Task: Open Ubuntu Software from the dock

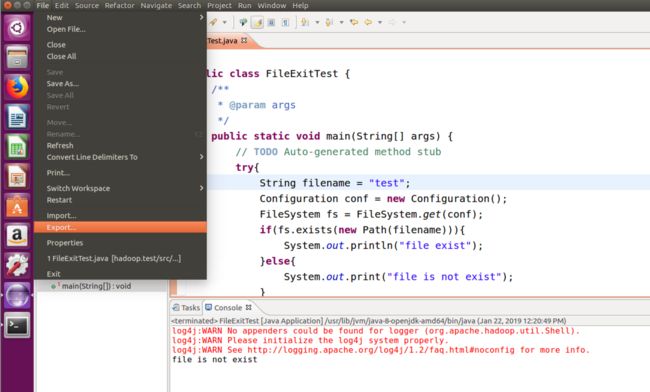Action: tap(17, 206)
